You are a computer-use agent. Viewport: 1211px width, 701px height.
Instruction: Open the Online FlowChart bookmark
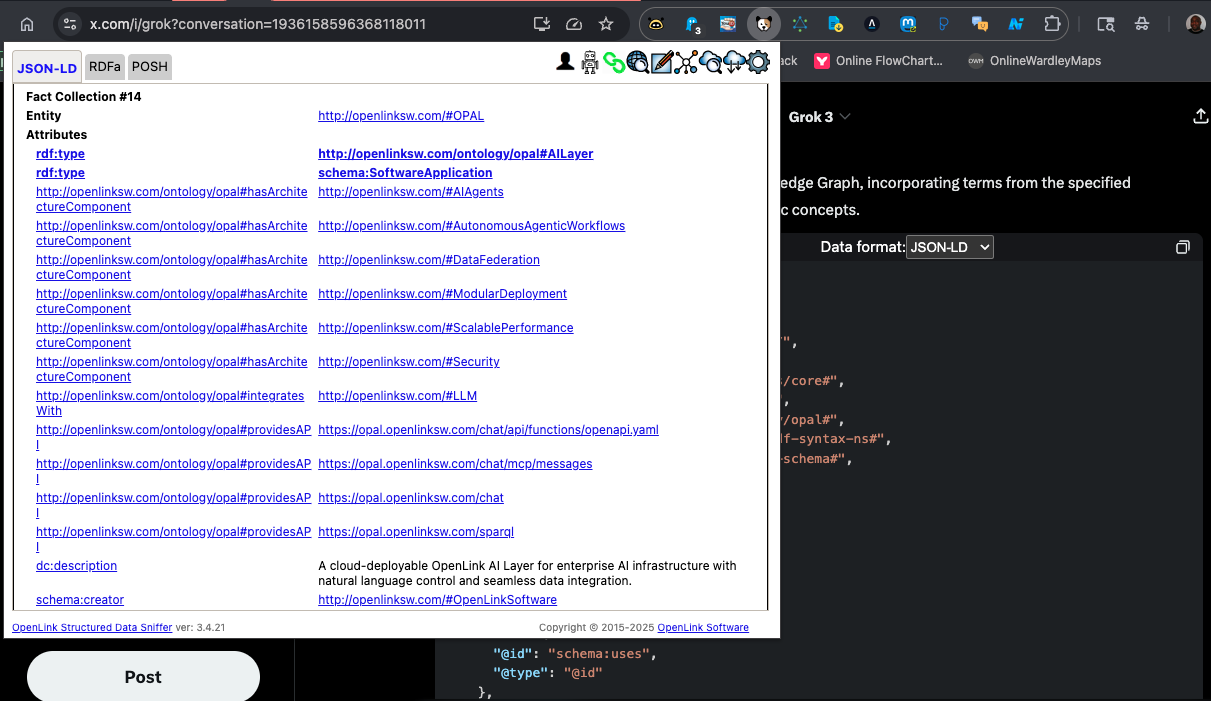[878, 61]
